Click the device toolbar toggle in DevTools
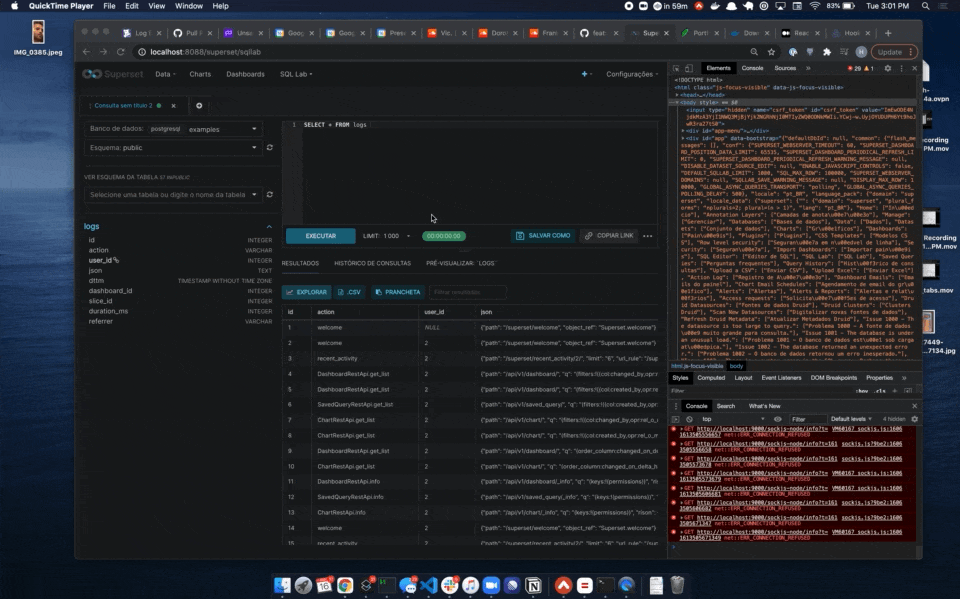960x599 pixels. coord(689,69)
